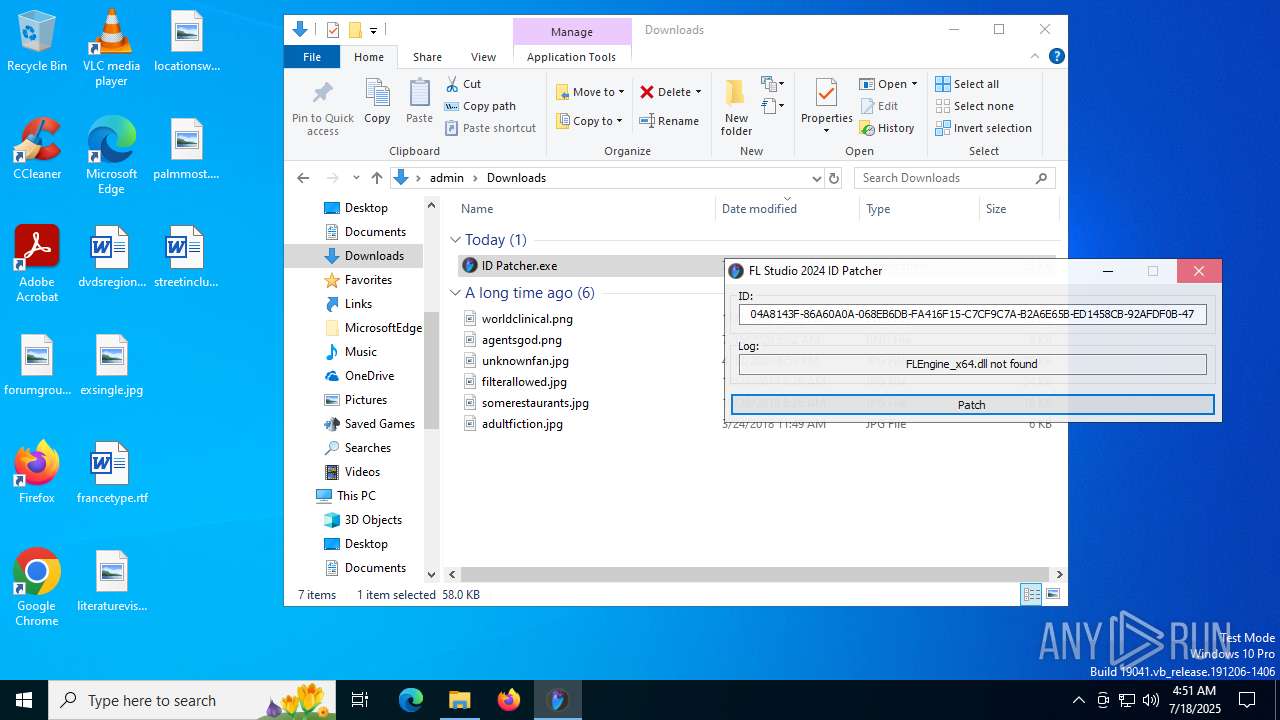Viewport: 1280px width, 720px height.
Task: Open the File menu tab
Action: click(312, 57)
